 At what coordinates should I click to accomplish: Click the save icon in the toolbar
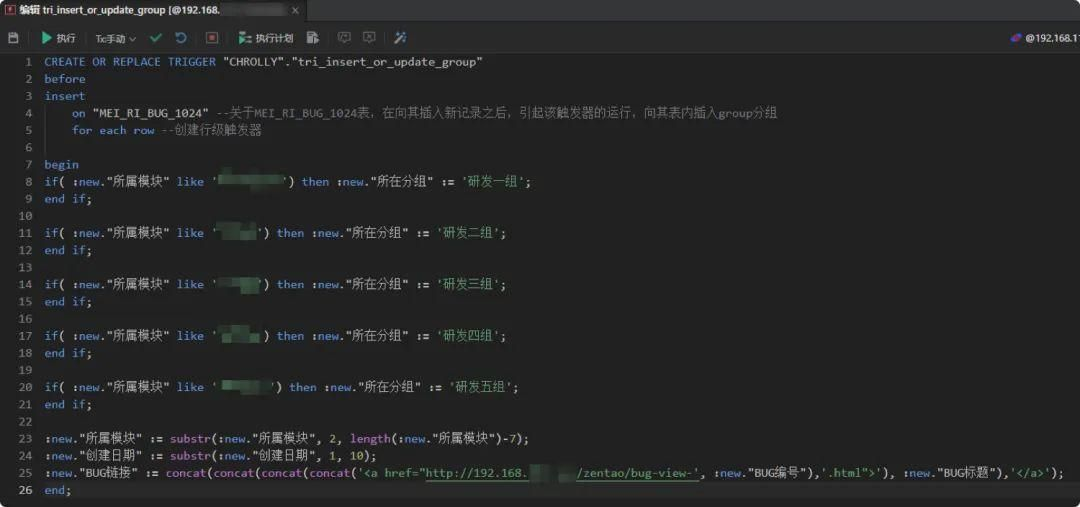point(13,38)
